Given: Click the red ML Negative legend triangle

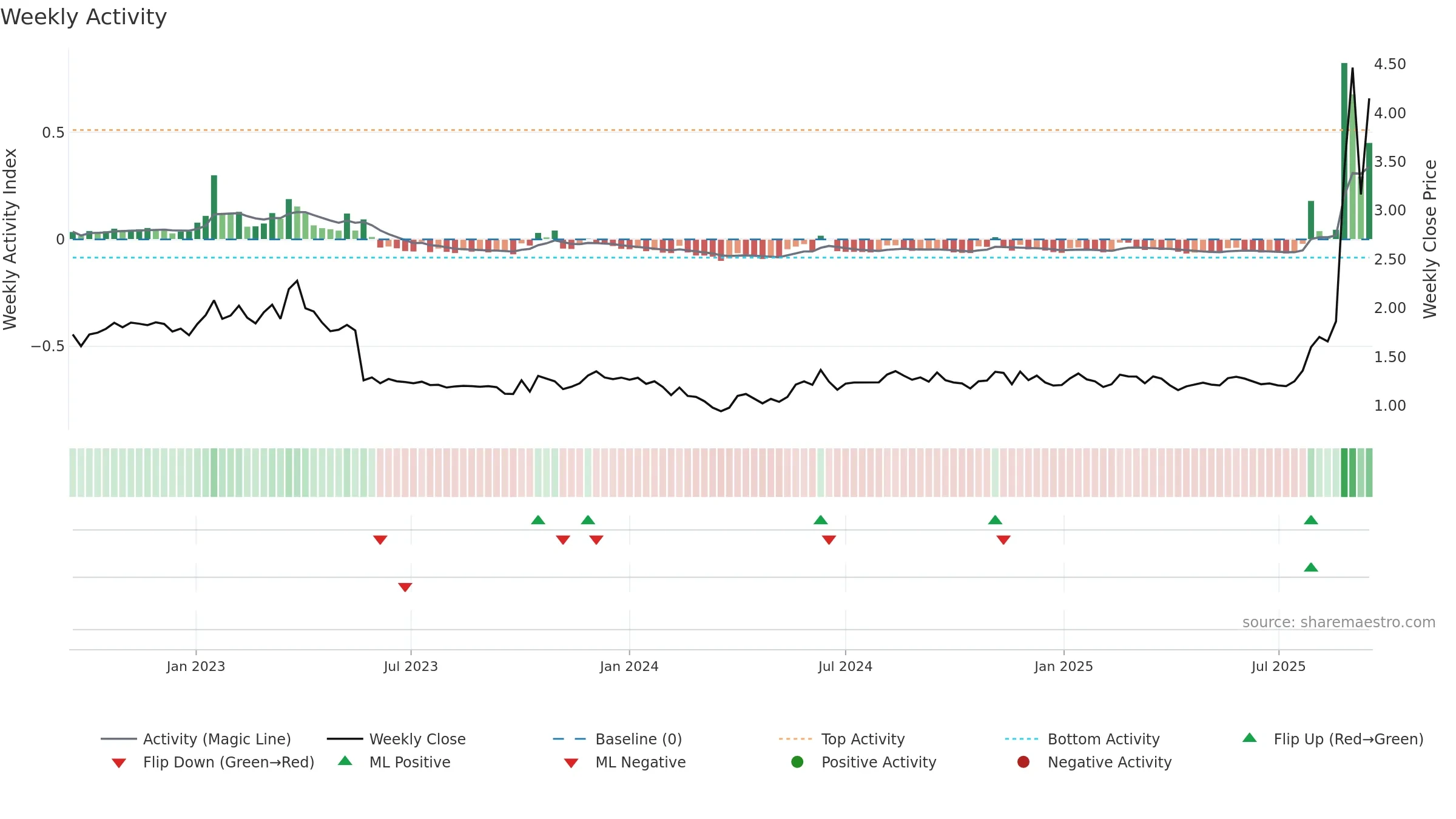Looking at the screenshot, I should 571,763.
